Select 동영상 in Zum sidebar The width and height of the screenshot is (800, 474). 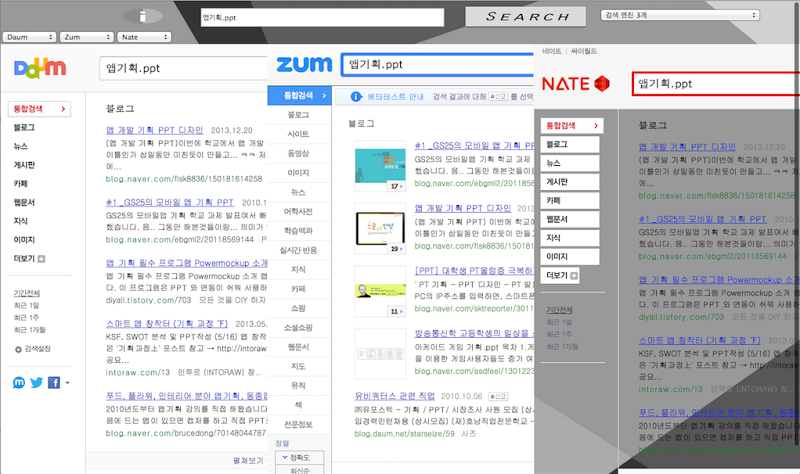click(x=298, y=153)
